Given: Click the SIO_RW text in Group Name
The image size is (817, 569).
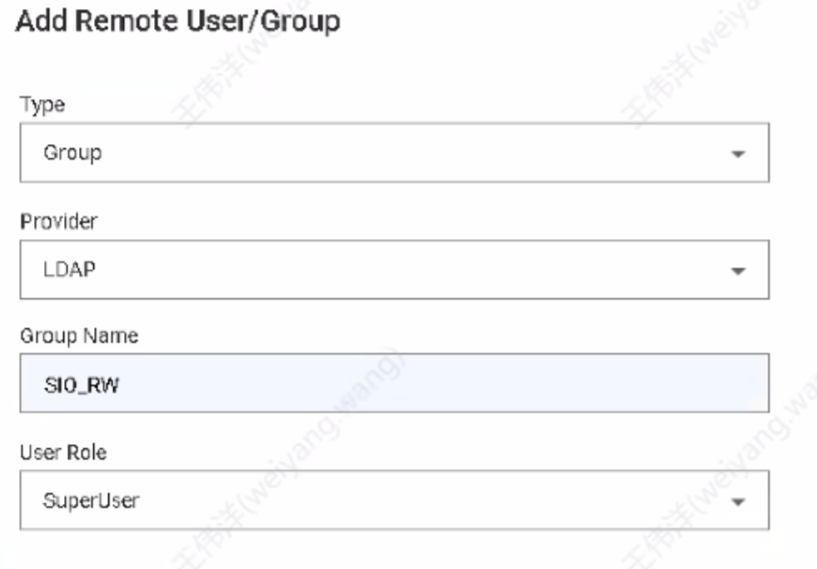Looking at the screenshot, I should (x=81, y=384).
